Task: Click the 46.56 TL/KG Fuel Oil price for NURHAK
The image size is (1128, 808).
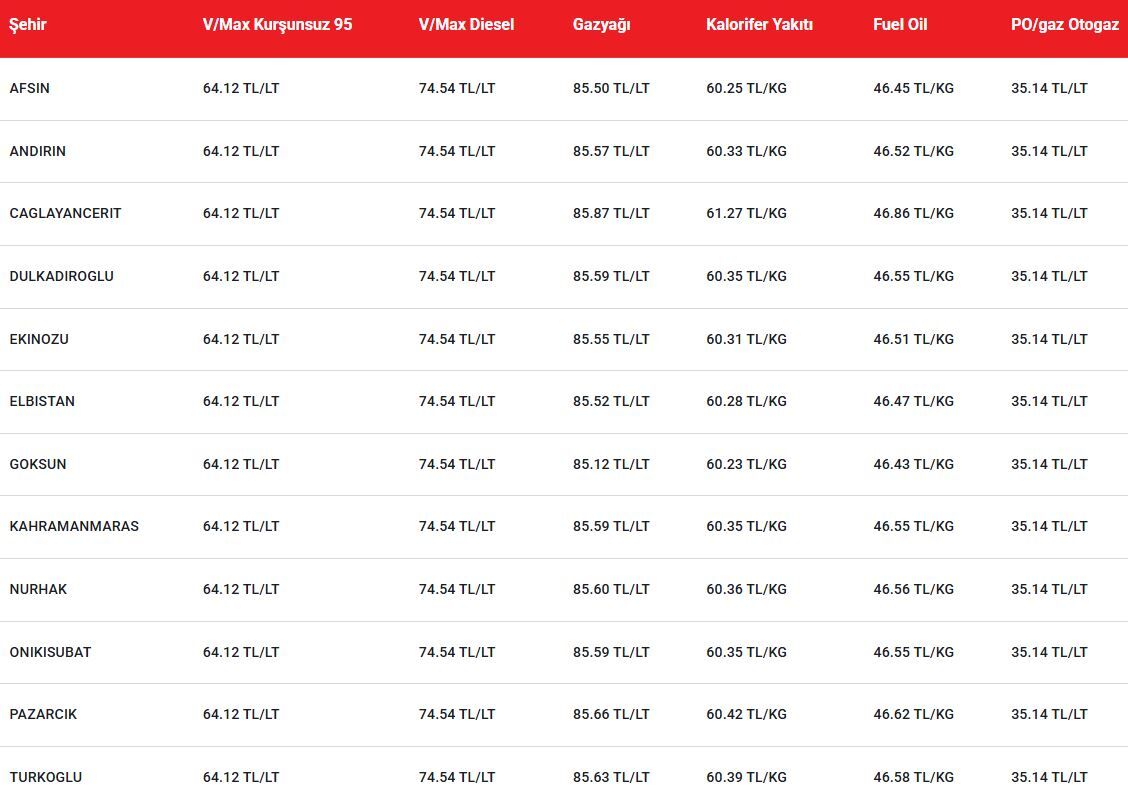Action: [913, 589]
